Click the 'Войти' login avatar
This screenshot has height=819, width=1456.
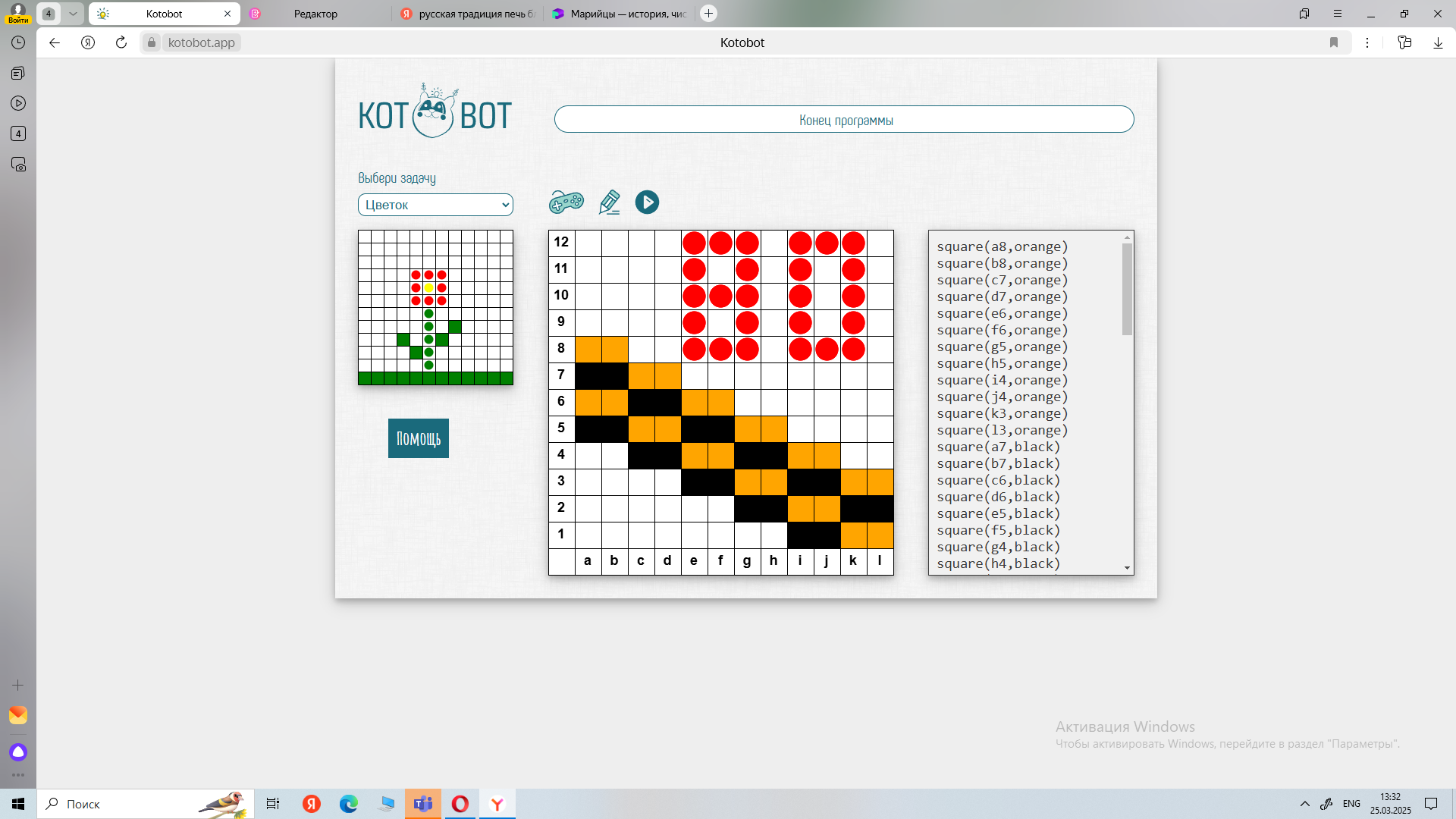[x=18, y=13]
